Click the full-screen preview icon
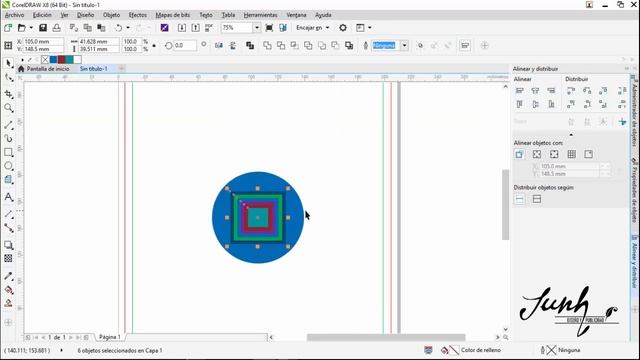Viewport: 640px width, 360px height. (269, 28)
